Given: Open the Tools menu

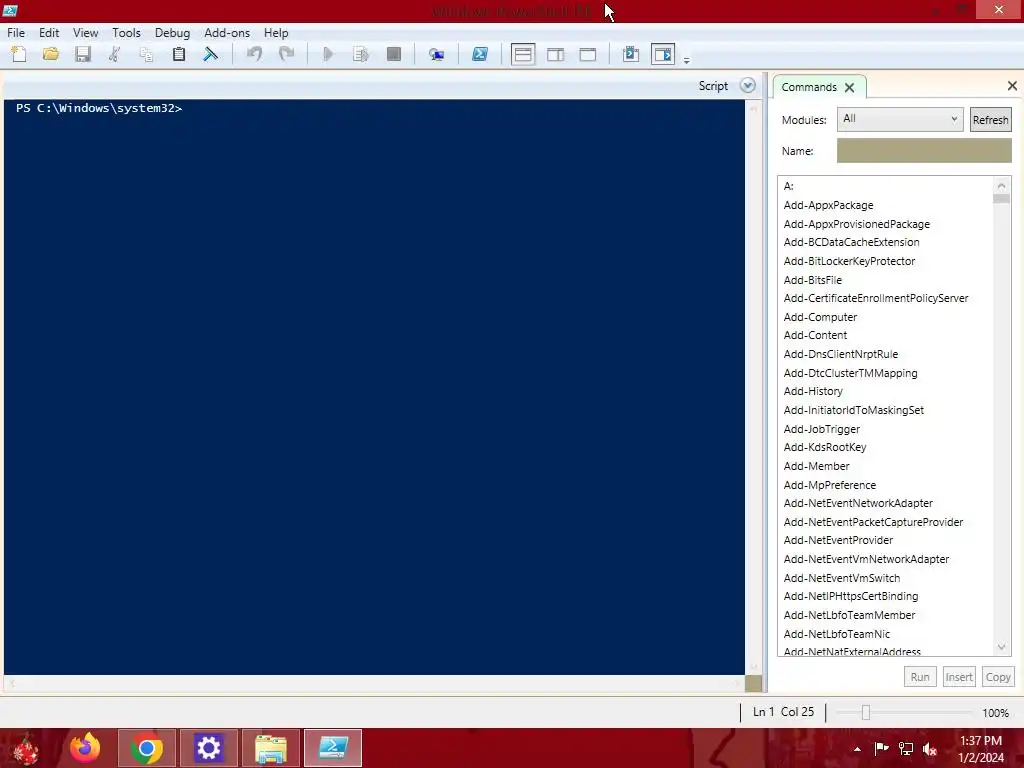Looking at the screenshot, I should [x=126, y=33].
